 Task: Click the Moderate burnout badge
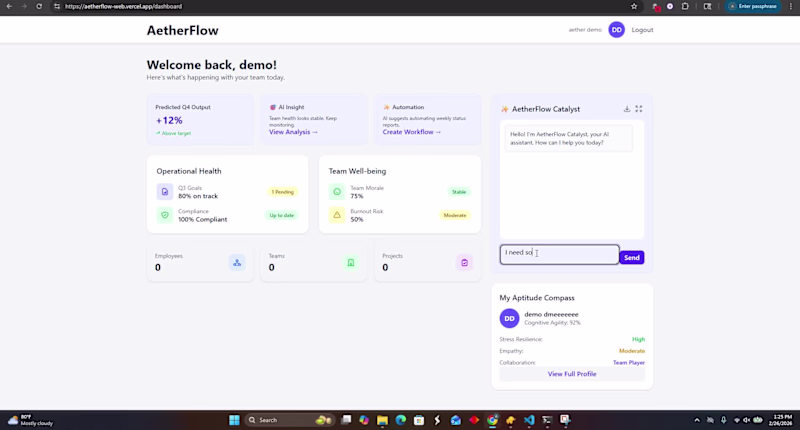point(455,215)
